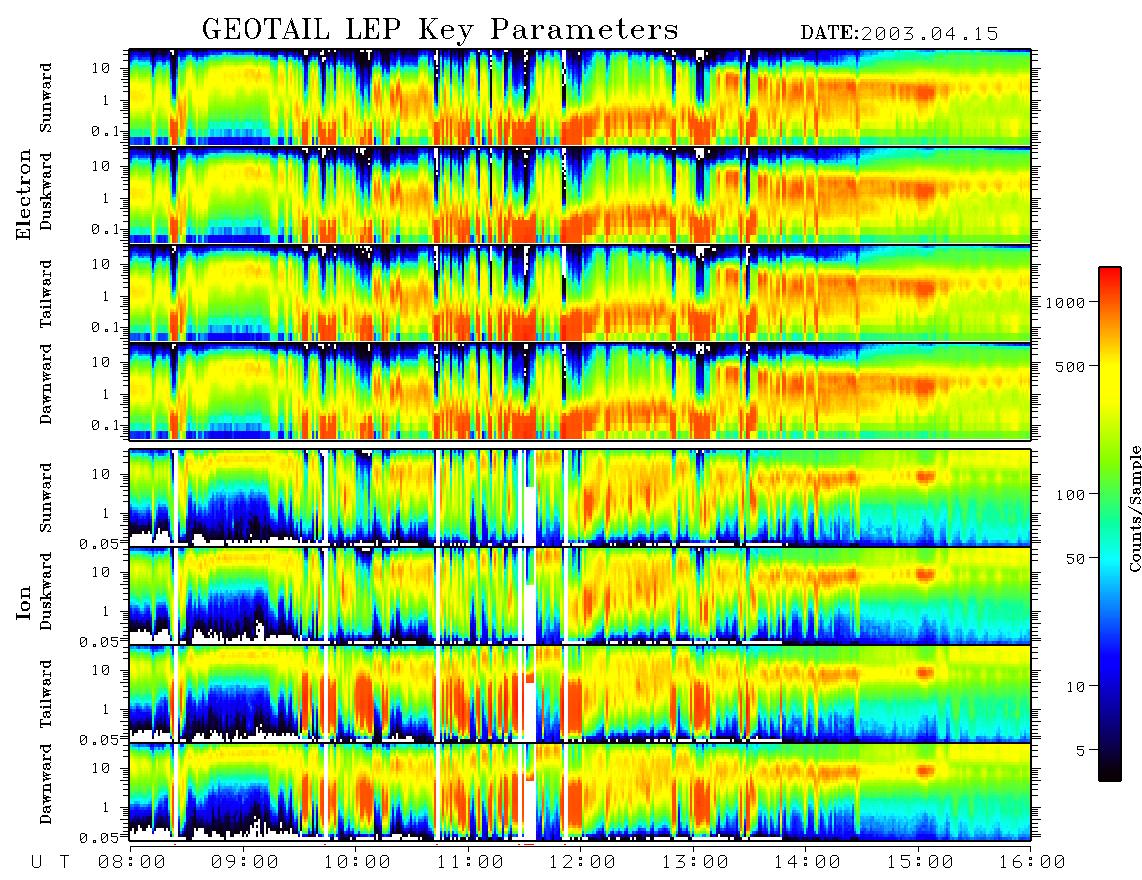Click the "0.05" tick of Ion Sunward panel

(x=98, y=543)
